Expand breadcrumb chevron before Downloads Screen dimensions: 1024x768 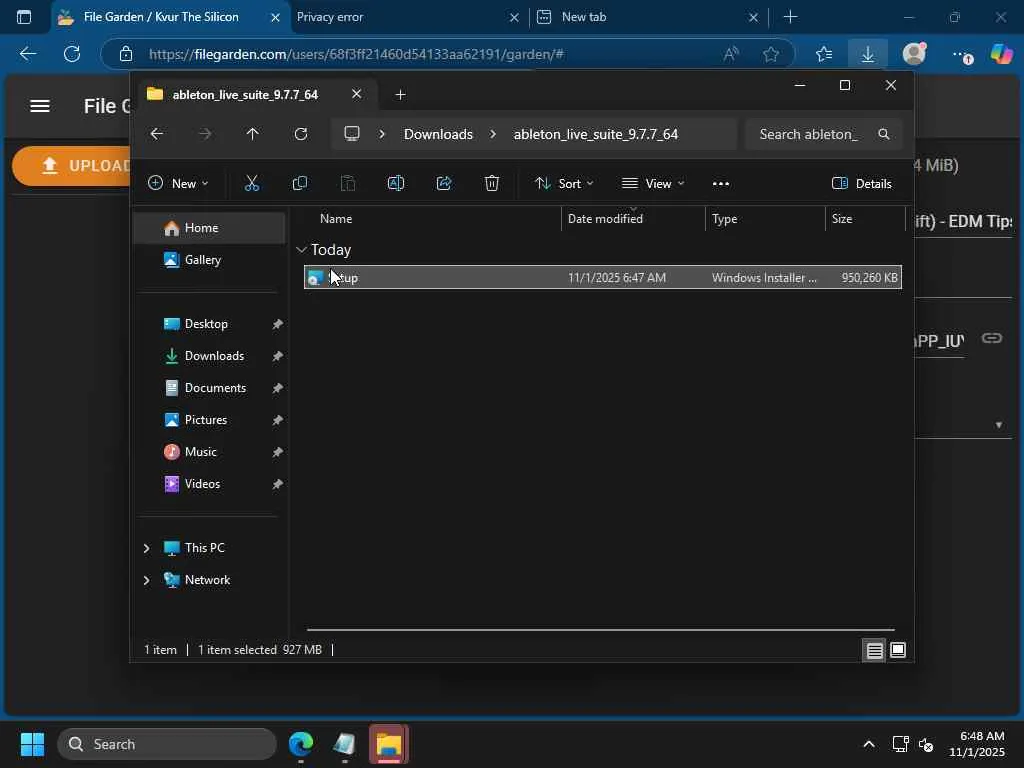point(382,134)
